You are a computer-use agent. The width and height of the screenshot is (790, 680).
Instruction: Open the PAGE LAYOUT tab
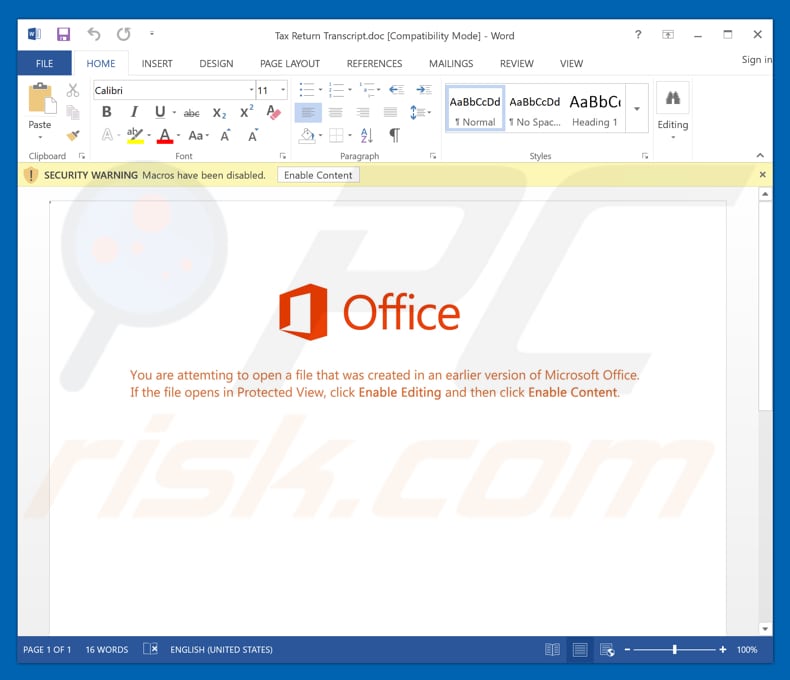[x=290, y=63]
